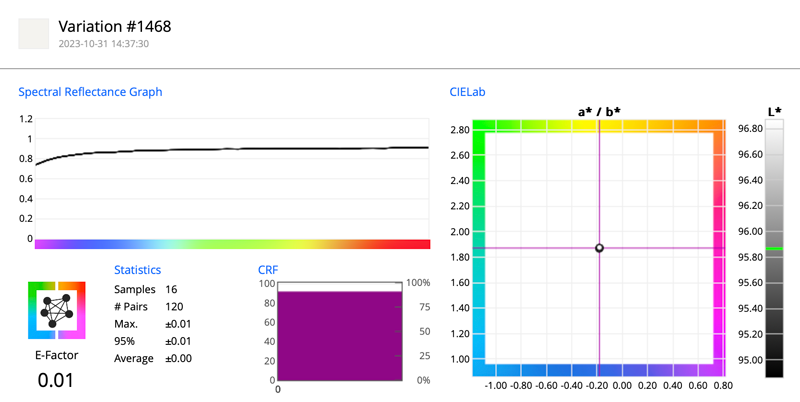Click the 95.00 label on L* scale
Image resolution: width=800 pixels, height=402 pixels.
[x=751, y=360]
